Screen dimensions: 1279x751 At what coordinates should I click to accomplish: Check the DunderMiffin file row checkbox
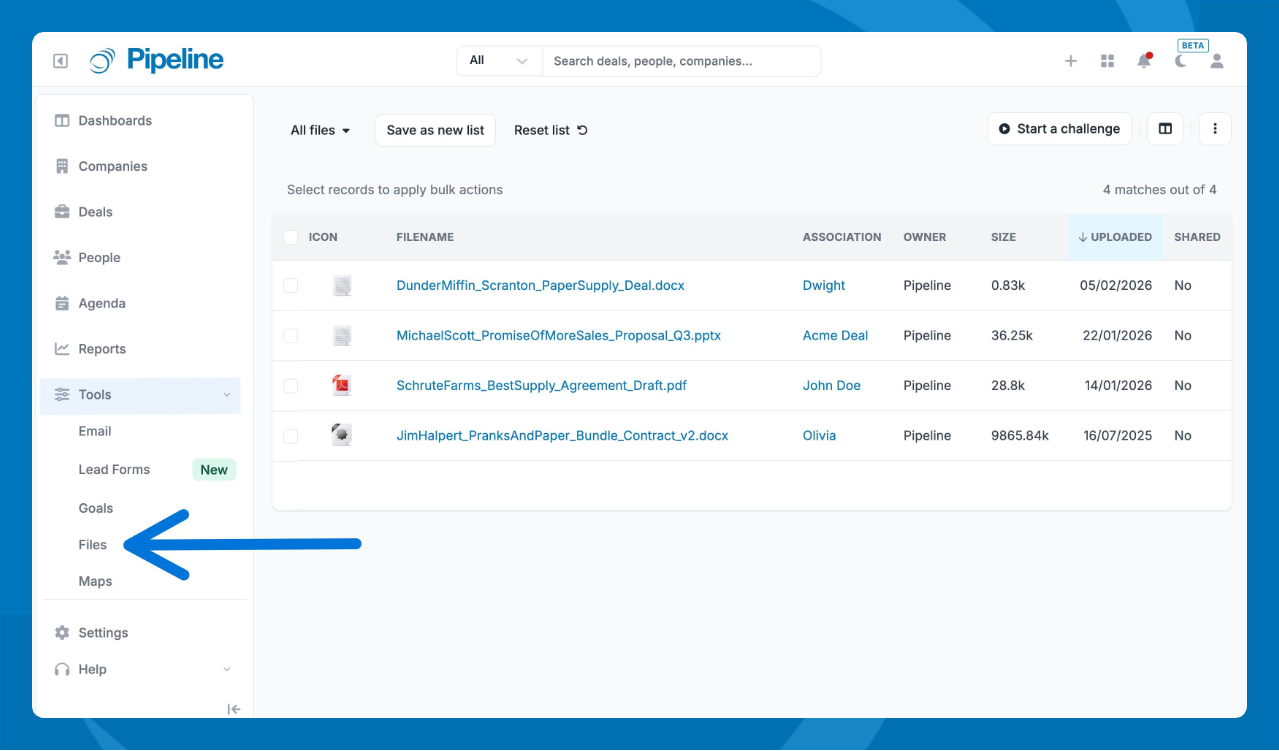[x=290, y=285]
